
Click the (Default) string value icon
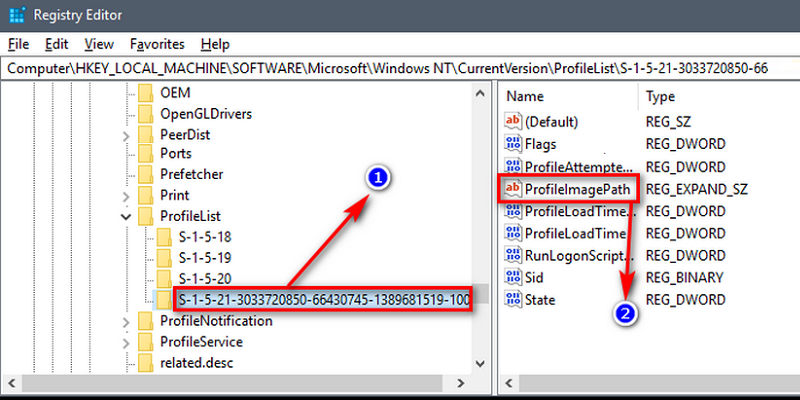(x=513, y=121)
